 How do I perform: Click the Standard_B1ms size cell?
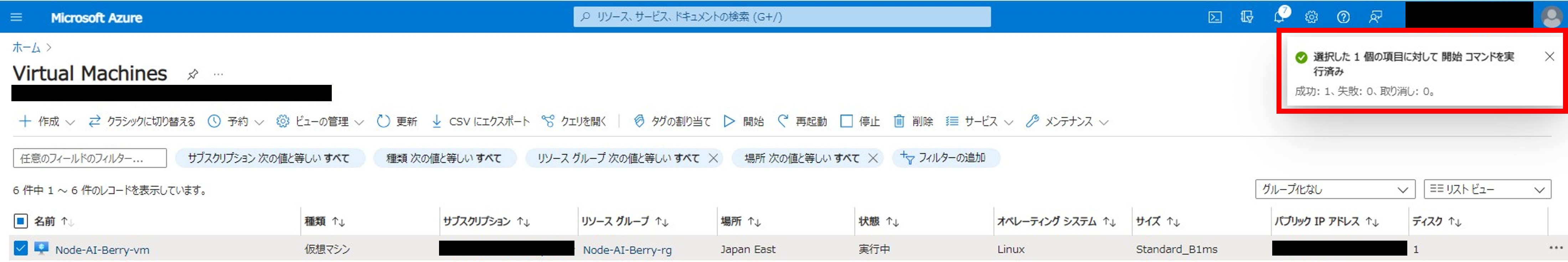tap(1176, 249)
